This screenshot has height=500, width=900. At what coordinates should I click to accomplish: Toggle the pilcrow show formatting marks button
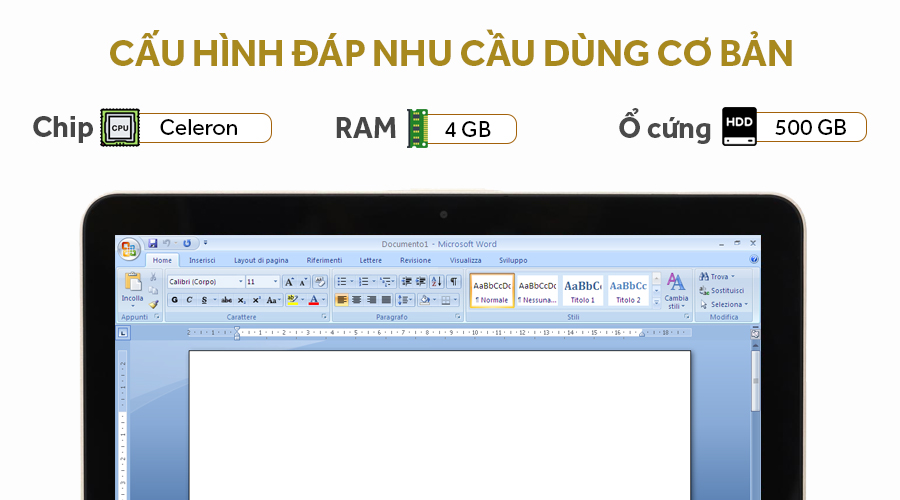pos(453,281)
